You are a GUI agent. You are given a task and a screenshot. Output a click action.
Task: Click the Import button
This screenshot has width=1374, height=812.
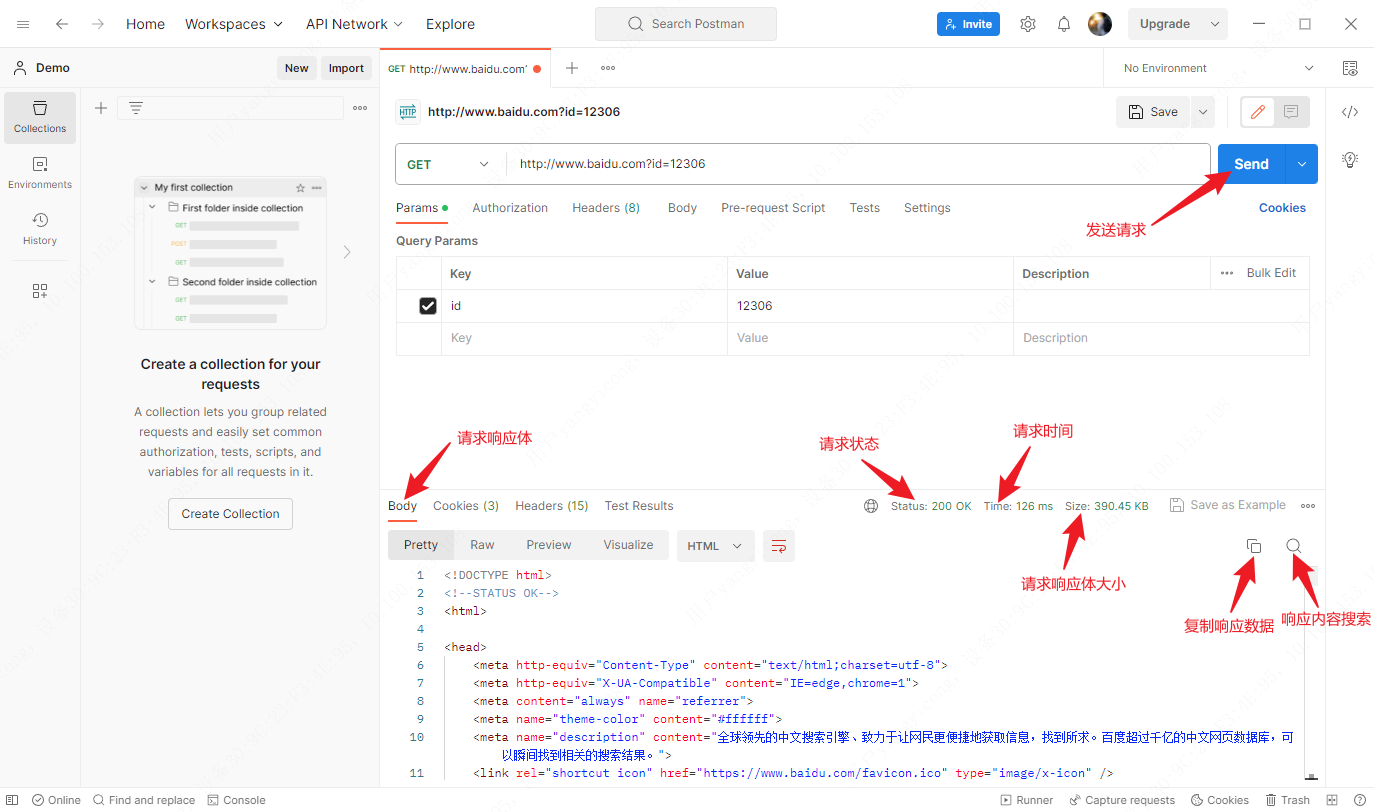(x=346, y=68)
